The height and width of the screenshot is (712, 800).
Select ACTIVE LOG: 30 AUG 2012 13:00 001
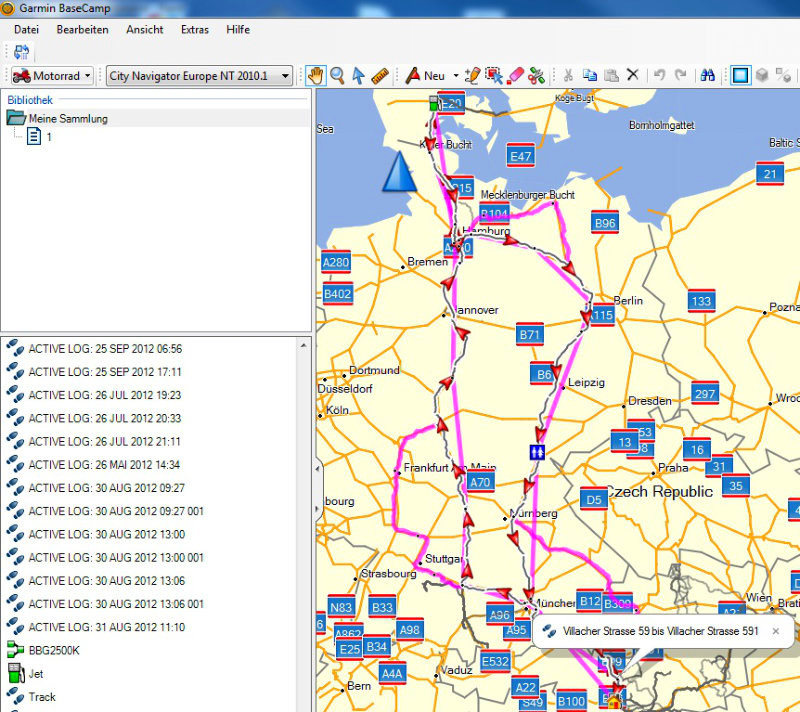pos(105,557)
